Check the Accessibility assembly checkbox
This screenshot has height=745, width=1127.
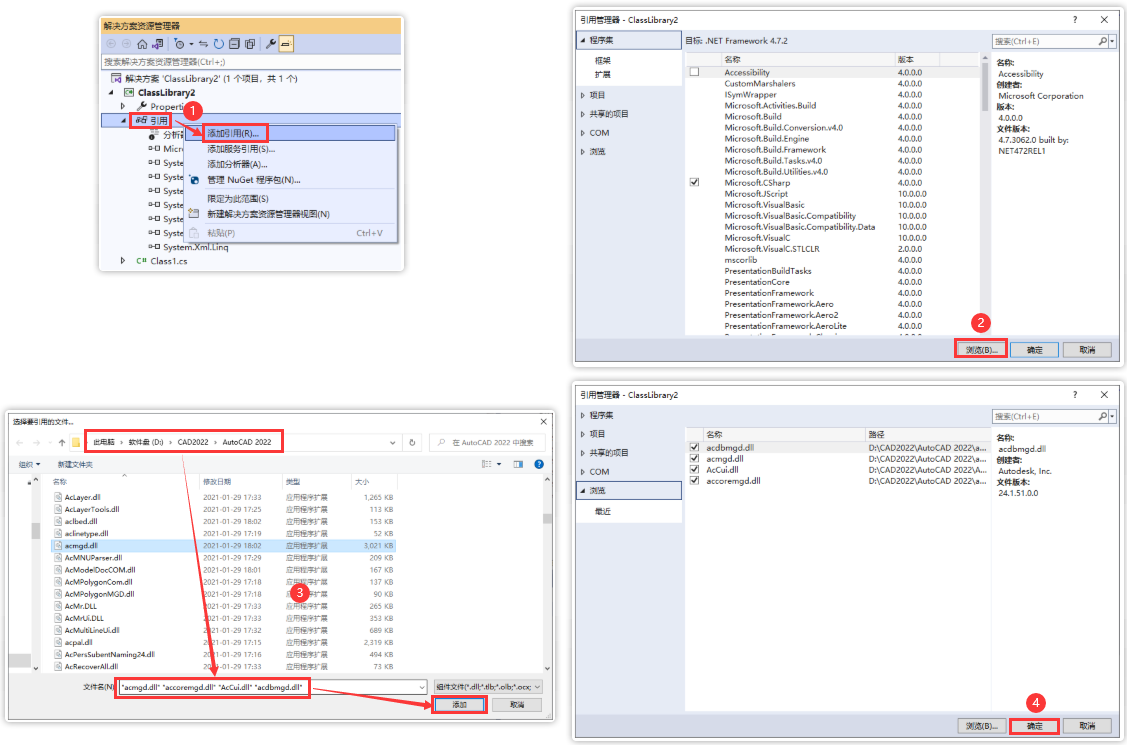694,72
